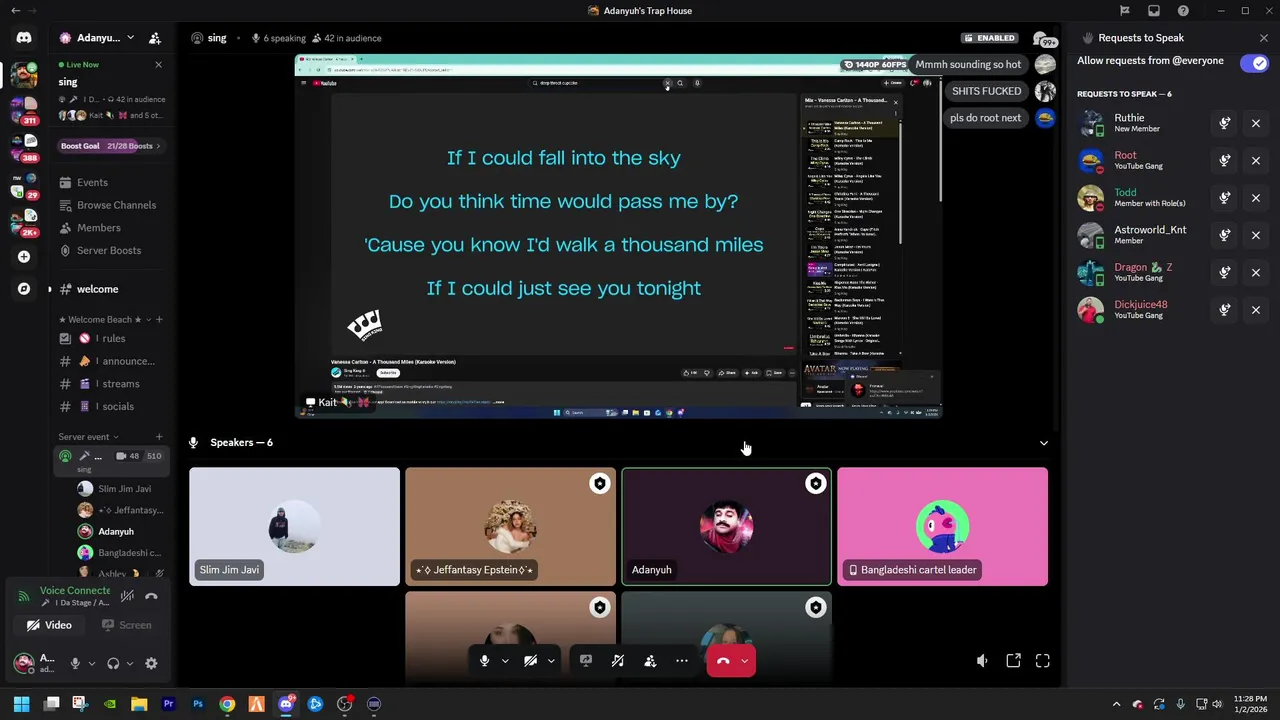The image size is (1280, 720).
Task: Open the 99+ stage chat icon
Action: [1044, 40]
